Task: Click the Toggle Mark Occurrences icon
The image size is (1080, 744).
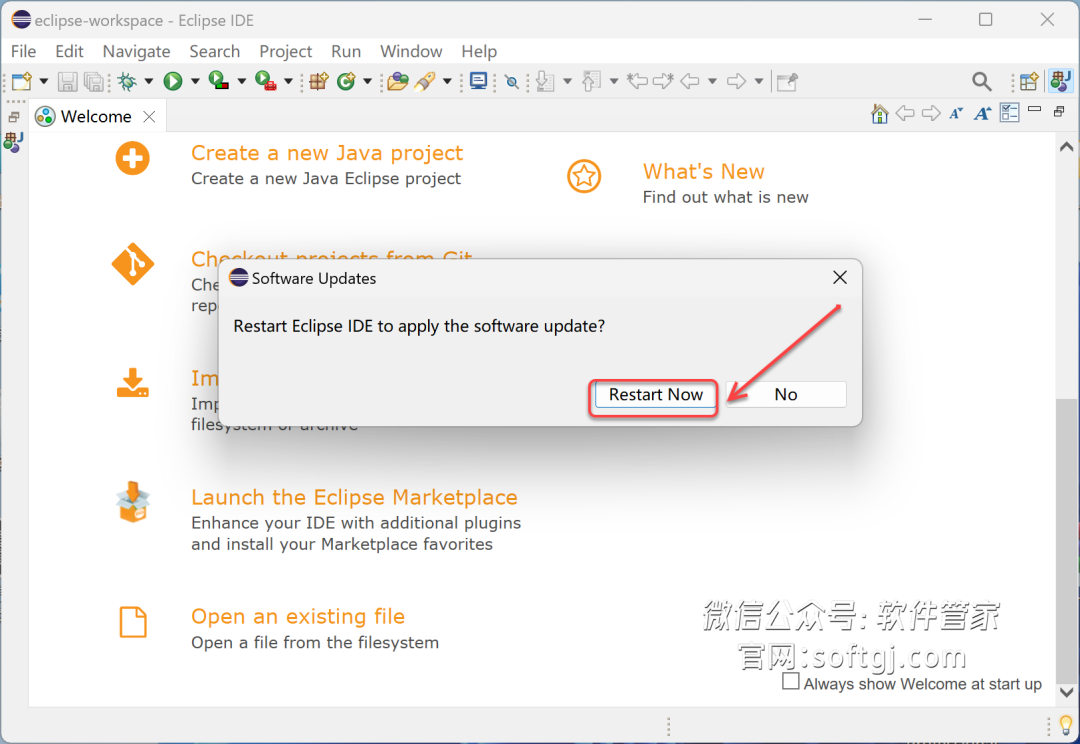Action: tap(512, 82)
